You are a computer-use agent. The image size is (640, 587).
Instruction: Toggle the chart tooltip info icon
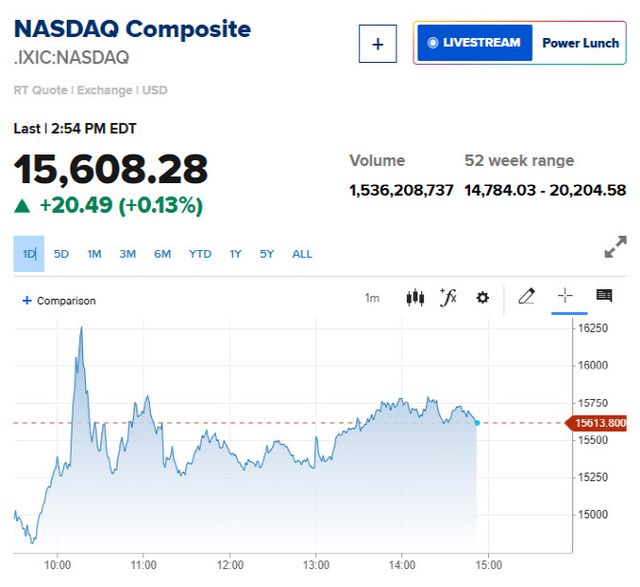604,296
